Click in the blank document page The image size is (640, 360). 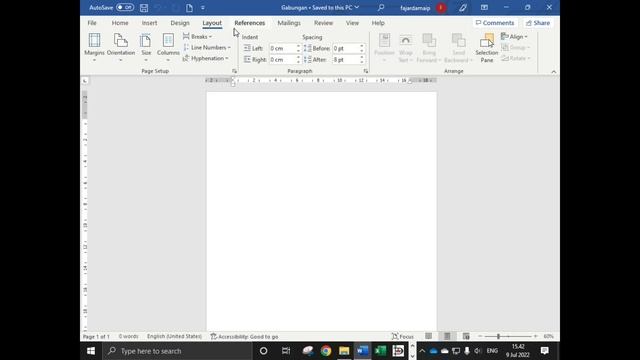pos(321,211)
